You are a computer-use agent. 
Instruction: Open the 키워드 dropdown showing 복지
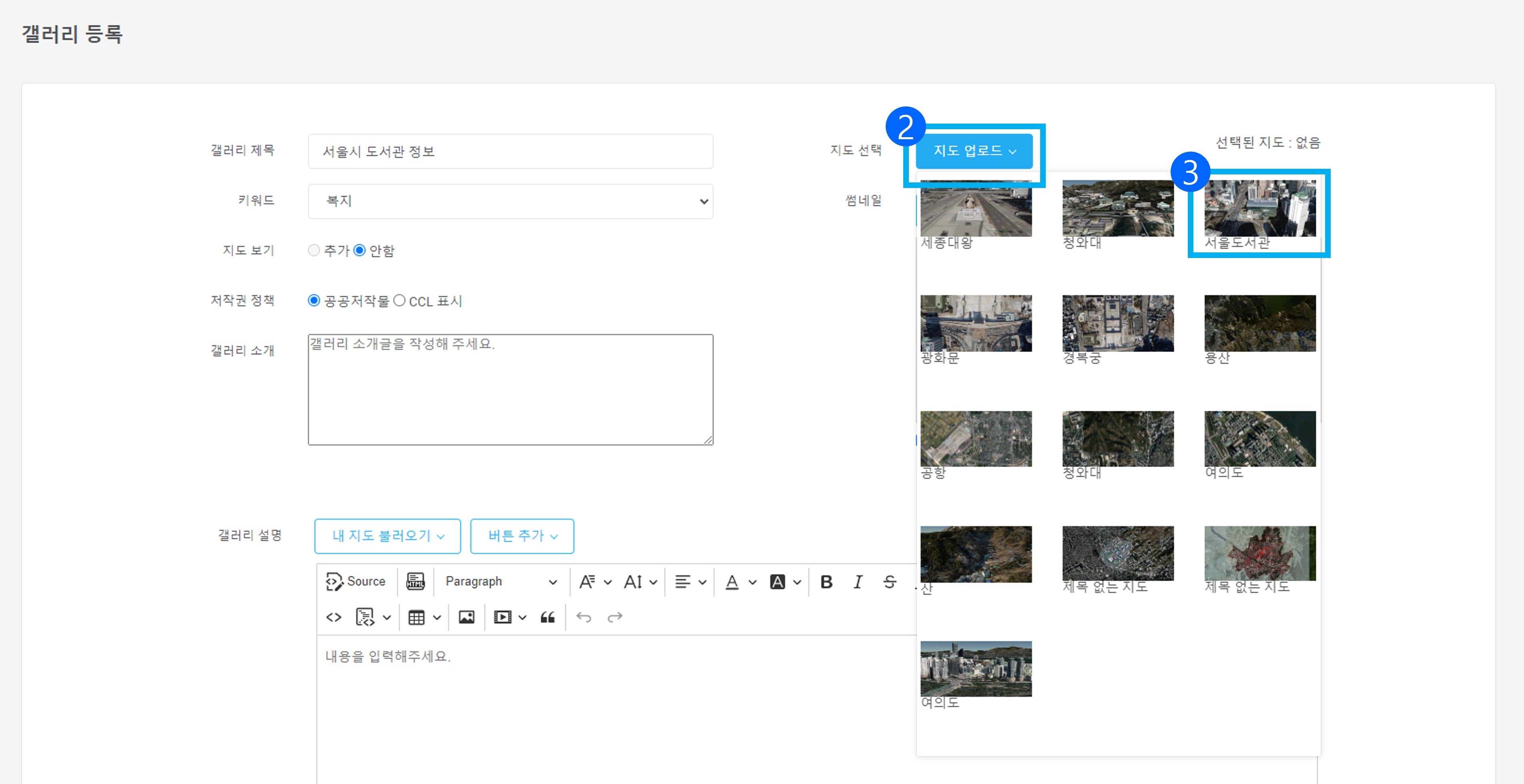510,201
